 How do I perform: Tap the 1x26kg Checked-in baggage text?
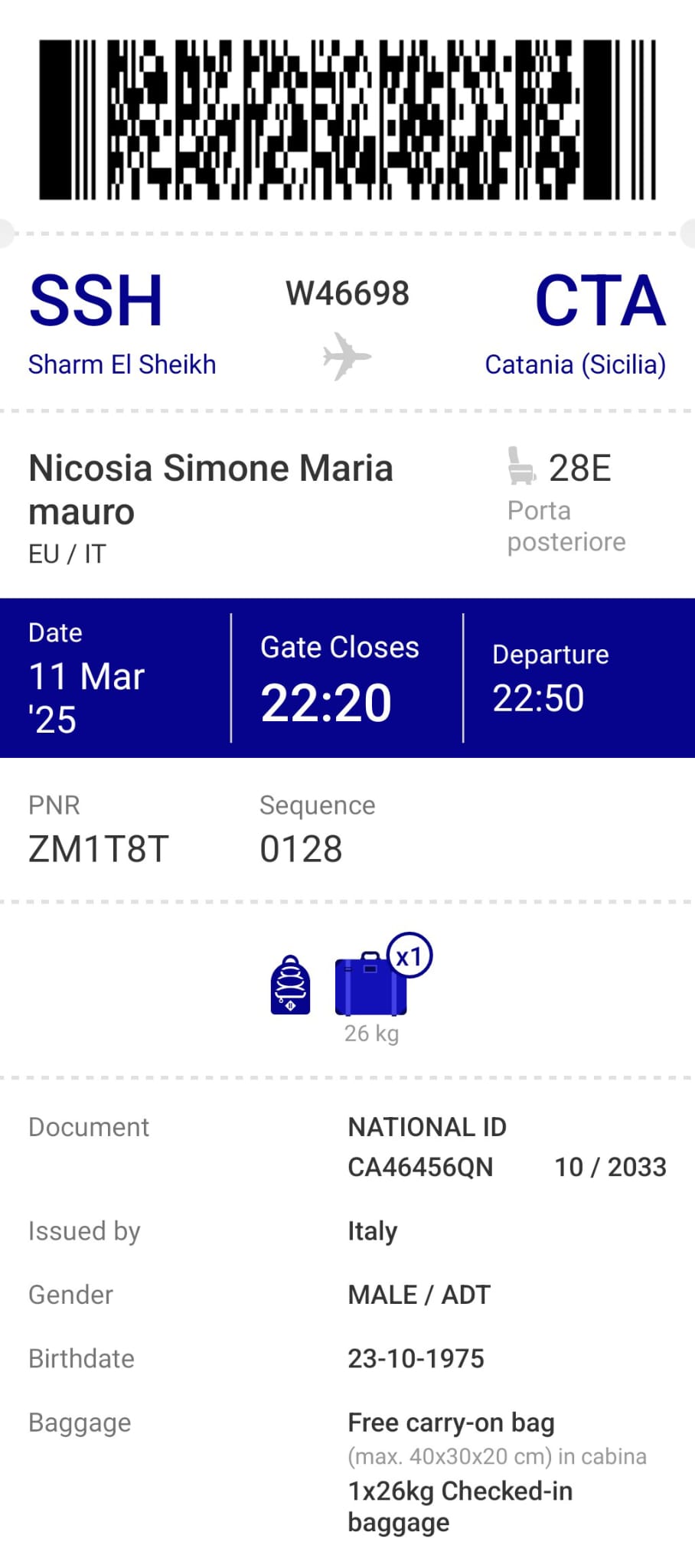coord(460,1506)
